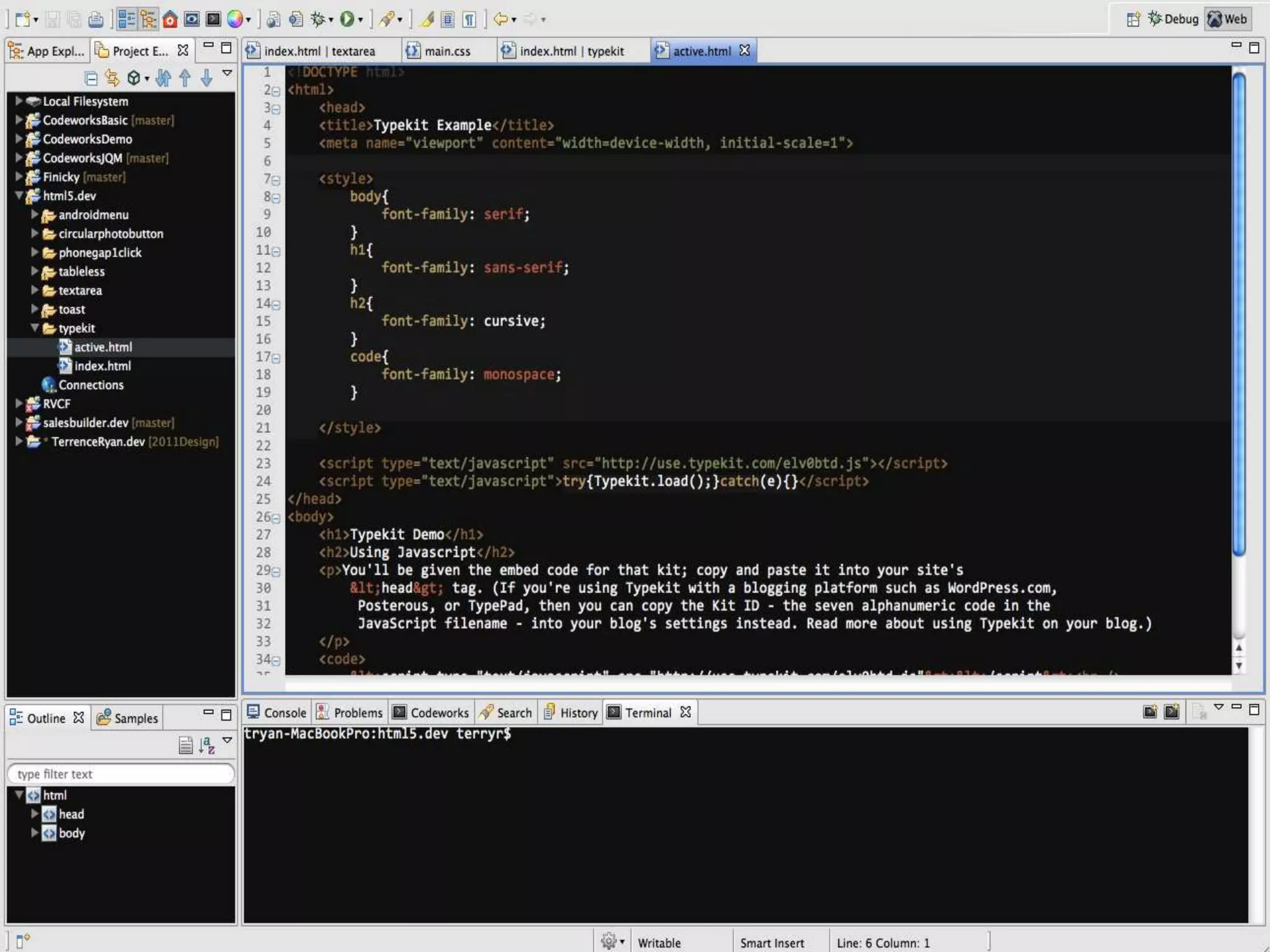This screenshot has height=952, width=1270.
Task: Click the print icon in toolbar
Action: coord(95,20)
